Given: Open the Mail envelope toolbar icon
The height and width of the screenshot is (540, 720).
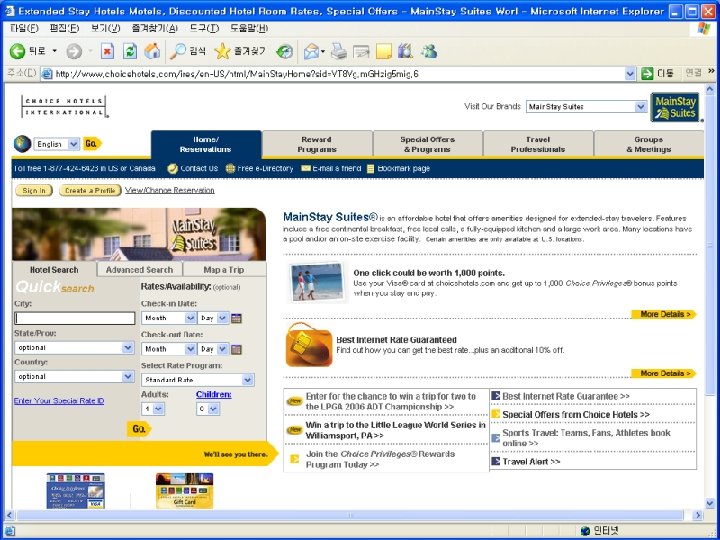Looking at the screenshot, I should (312, 51).
